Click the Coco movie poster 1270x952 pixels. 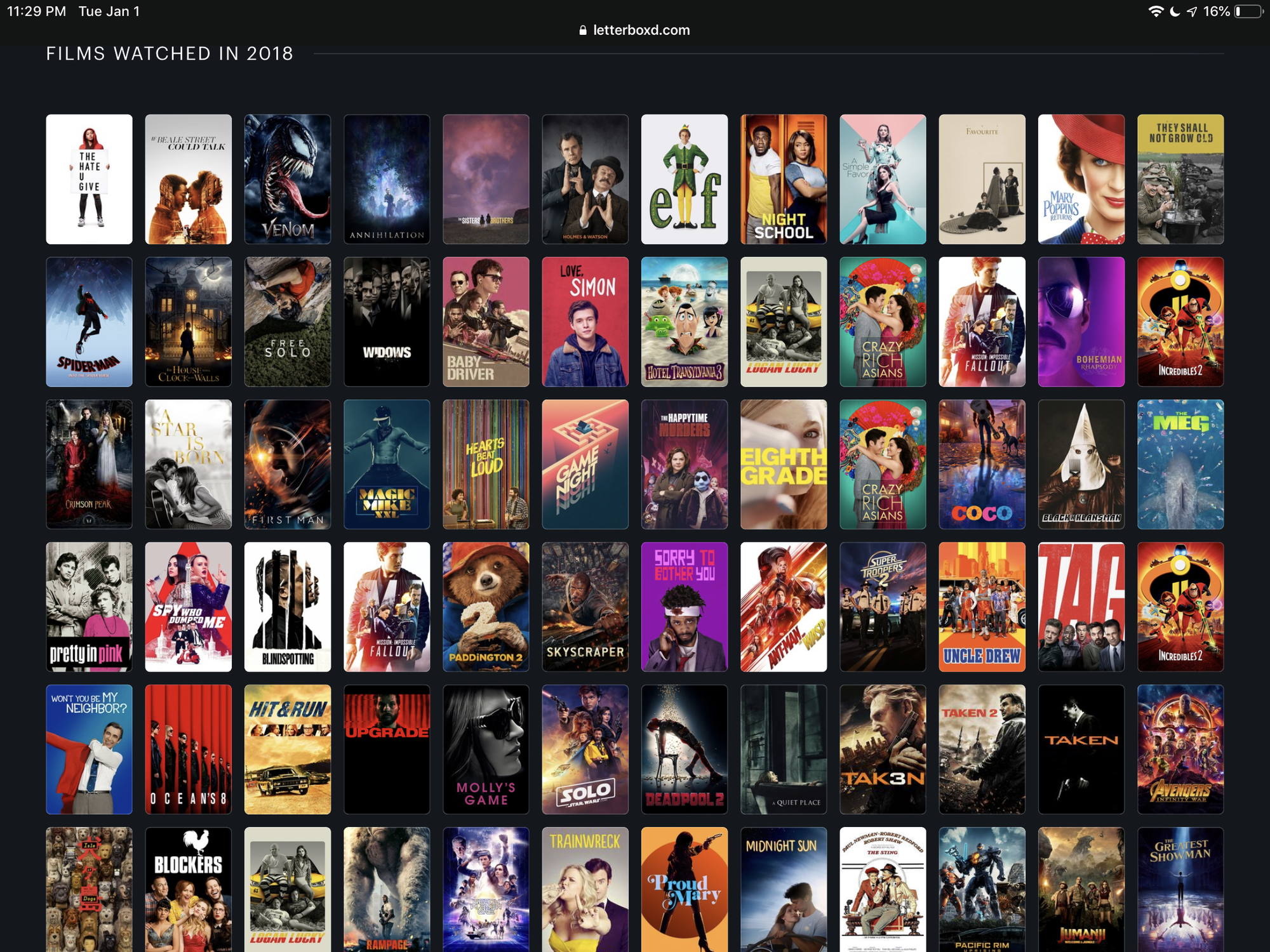(982, 464)
